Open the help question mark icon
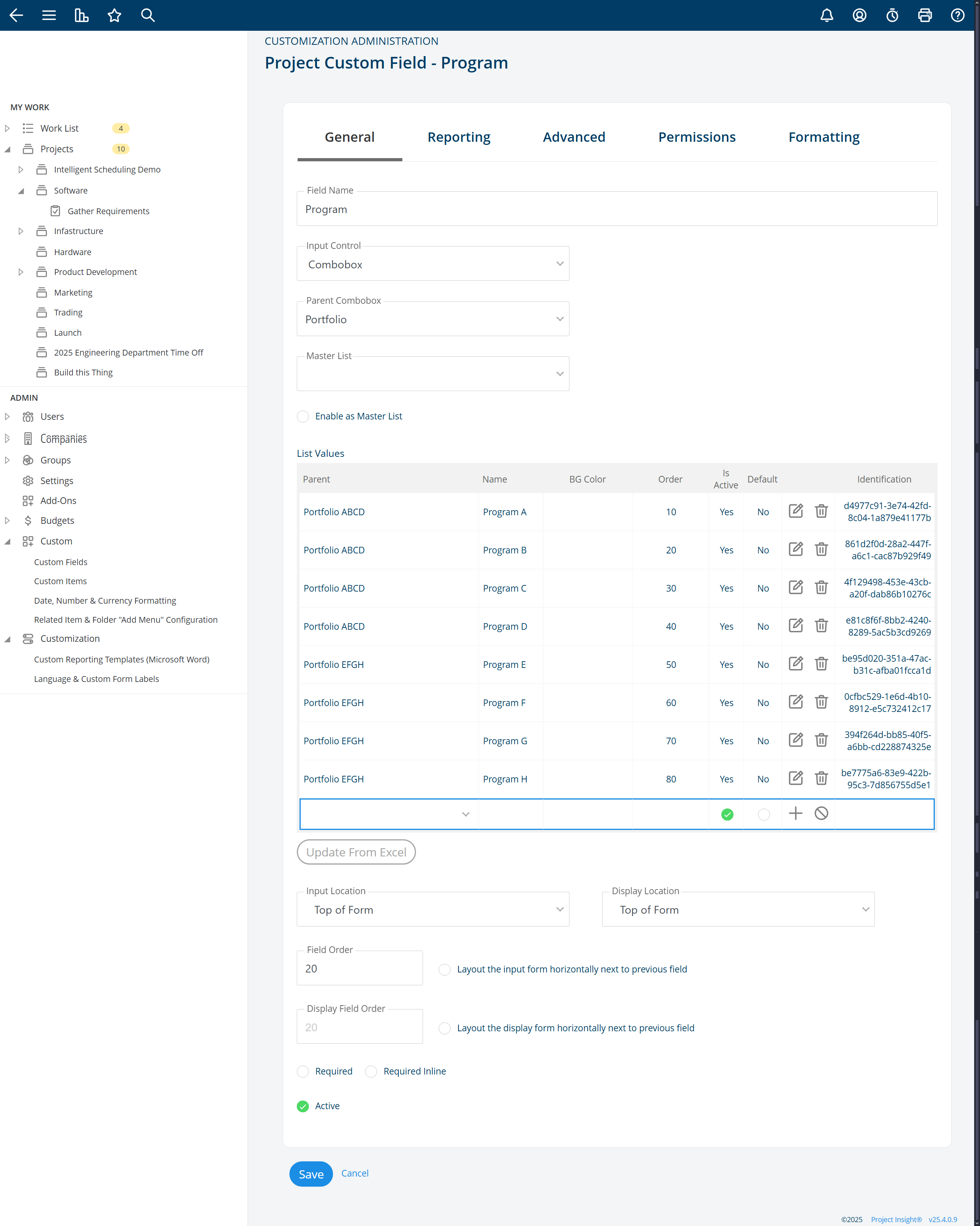980x1226 pixels. [957, 15]
